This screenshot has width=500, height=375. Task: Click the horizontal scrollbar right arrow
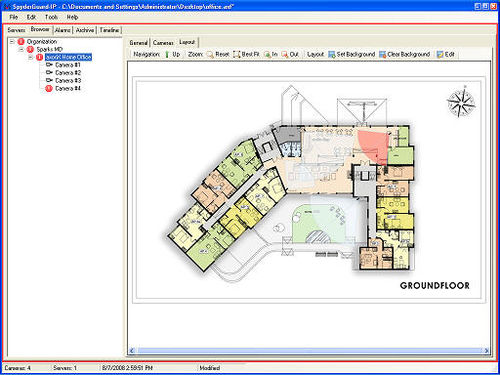(x=486, y=350)
